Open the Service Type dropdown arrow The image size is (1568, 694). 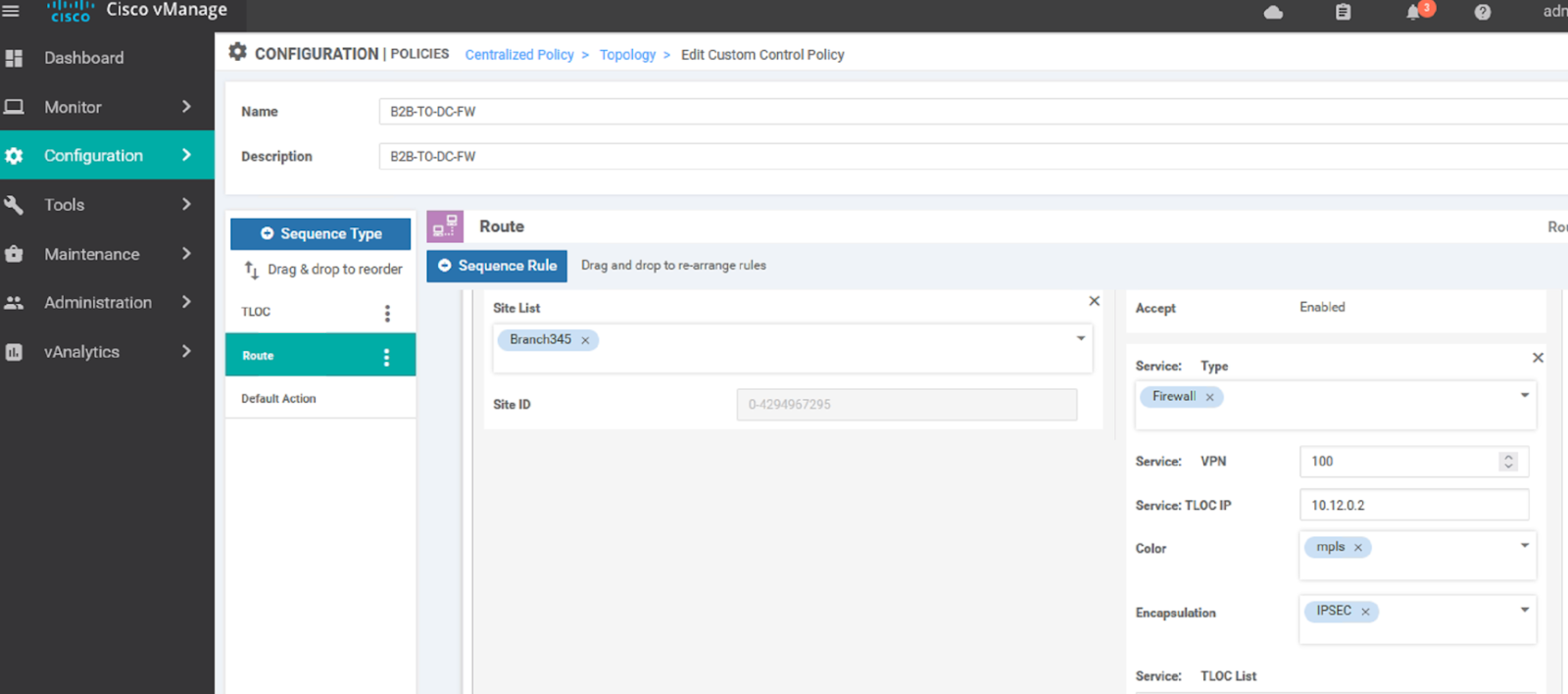coord(1525,395)
